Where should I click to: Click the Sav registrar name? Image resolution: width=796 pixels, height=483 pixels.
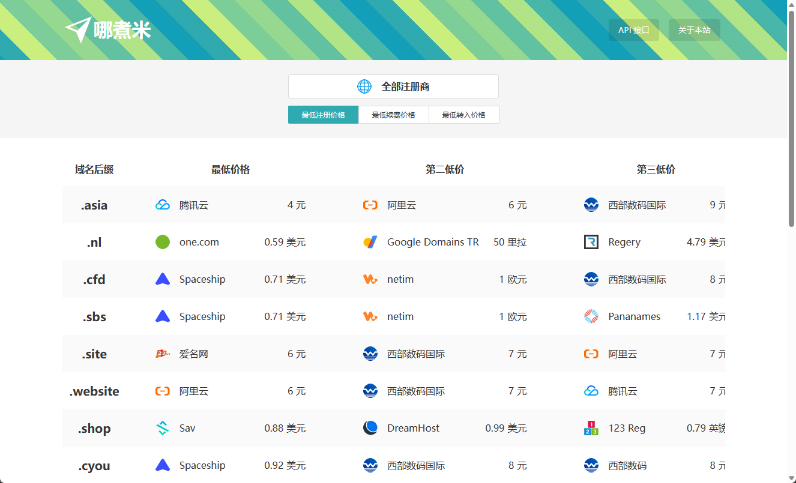187,428
